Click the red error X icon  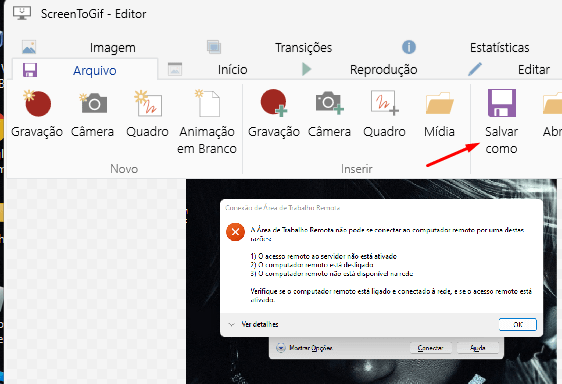[x=235, y=232]
